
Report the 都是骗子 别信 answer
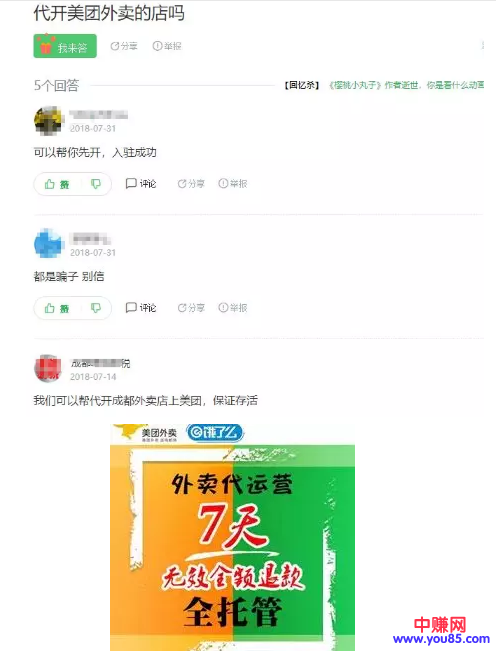233,308
